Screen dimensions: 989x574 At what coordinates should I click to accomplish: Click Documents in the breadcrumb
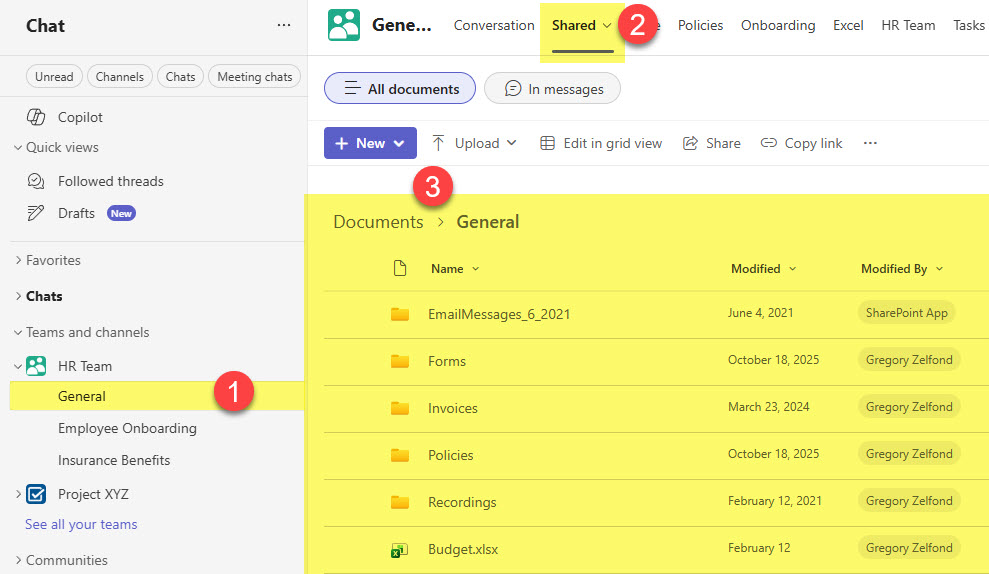(378, 222)
